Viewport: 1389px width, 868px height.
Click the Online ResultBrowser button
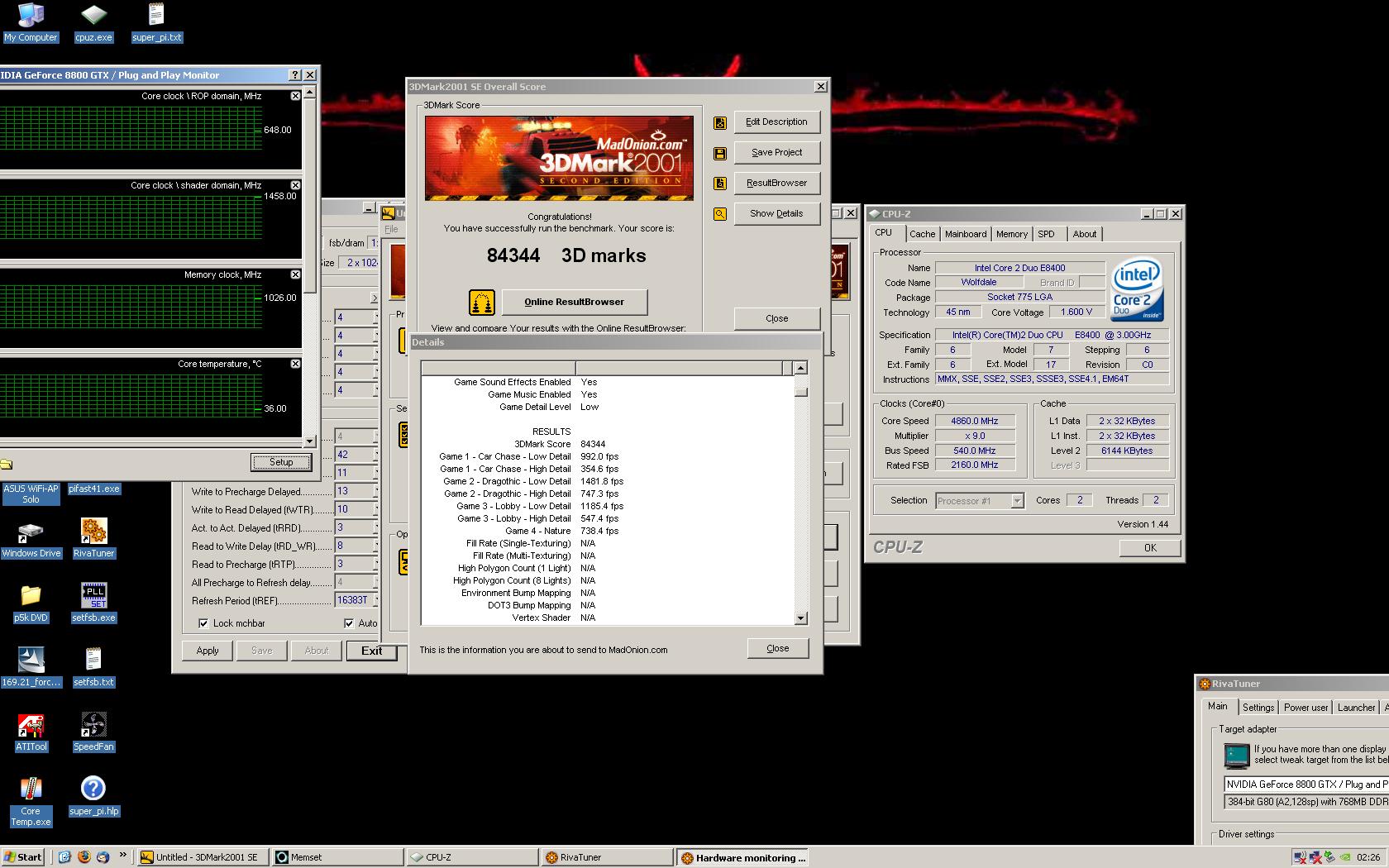[x=575, y=302]
